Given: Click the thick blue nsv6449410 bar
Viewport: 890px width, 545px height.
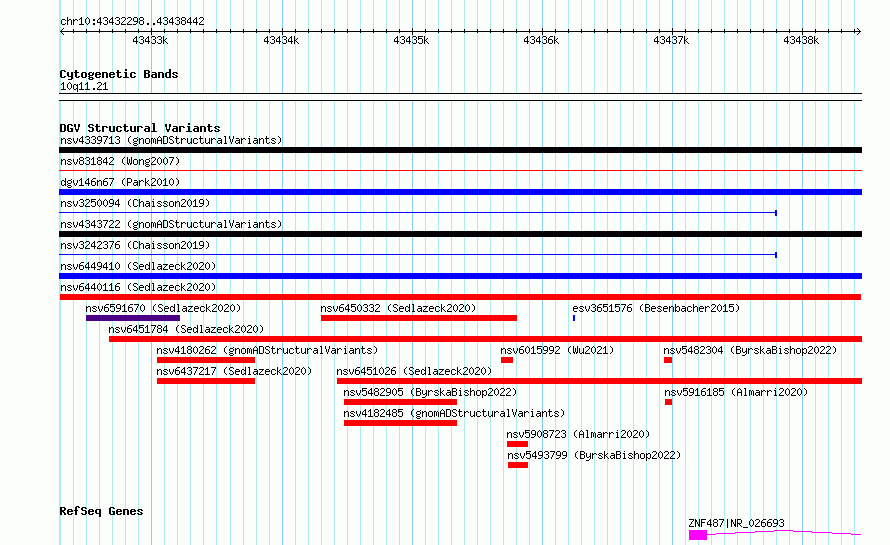Looking at the screenshot, I should click(x=460, y=276).
